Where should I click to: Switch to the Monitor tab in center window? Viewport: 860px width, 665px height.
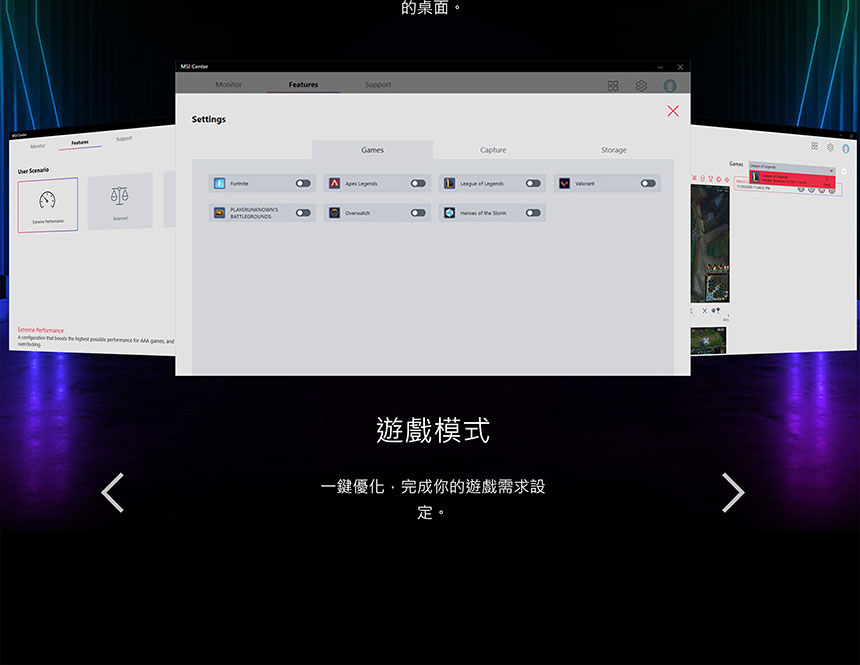(x=229, y=84)
